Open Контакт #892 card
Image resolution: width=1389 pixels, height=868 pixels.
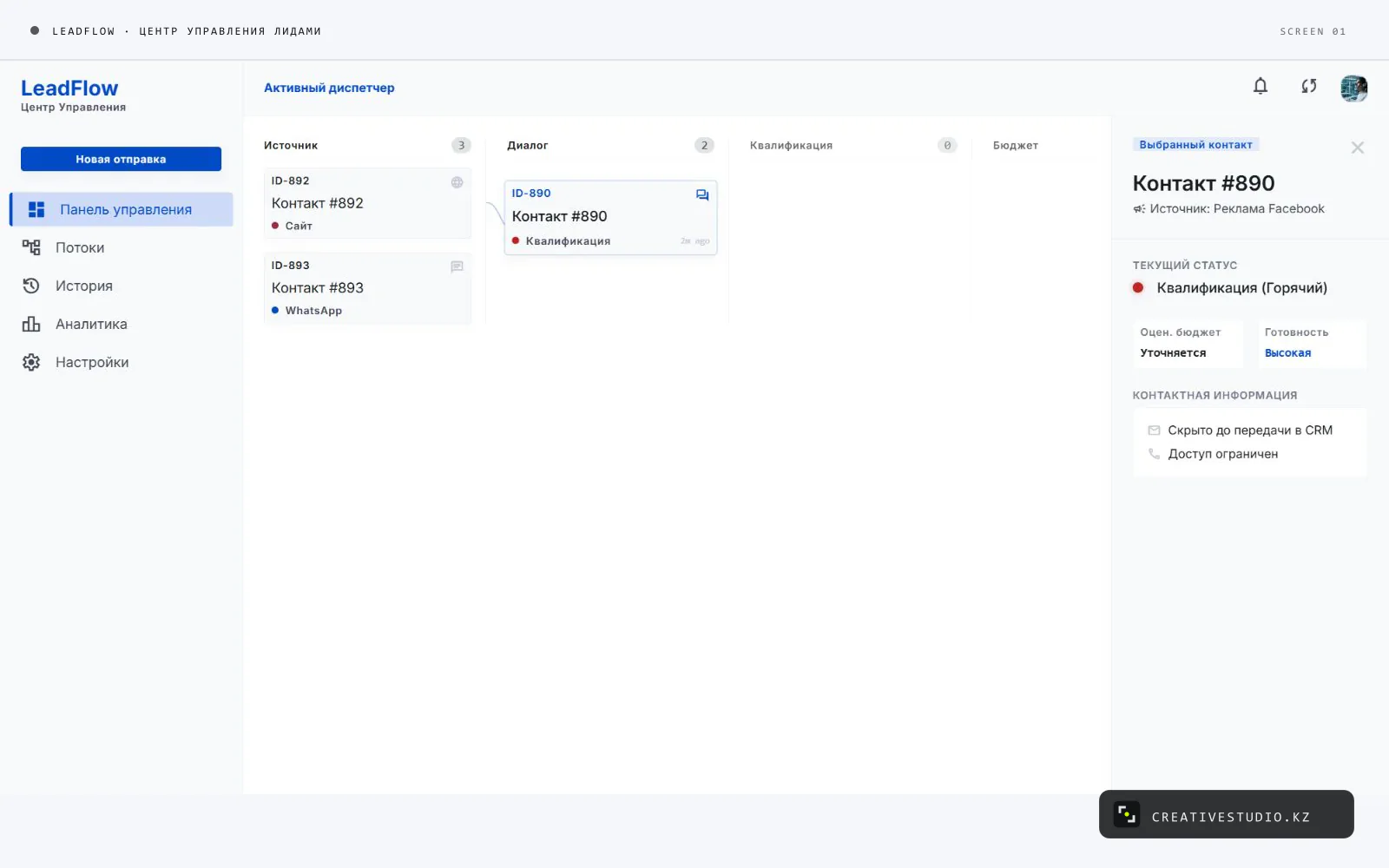tap(367, 203)
